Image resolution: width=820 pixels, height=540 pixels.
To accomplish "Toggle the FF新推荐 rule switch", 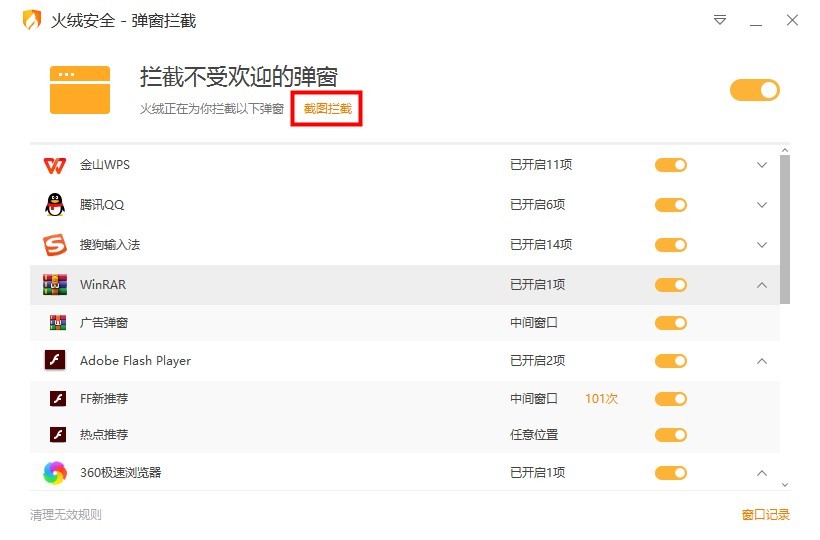I will tap(671, 399).
